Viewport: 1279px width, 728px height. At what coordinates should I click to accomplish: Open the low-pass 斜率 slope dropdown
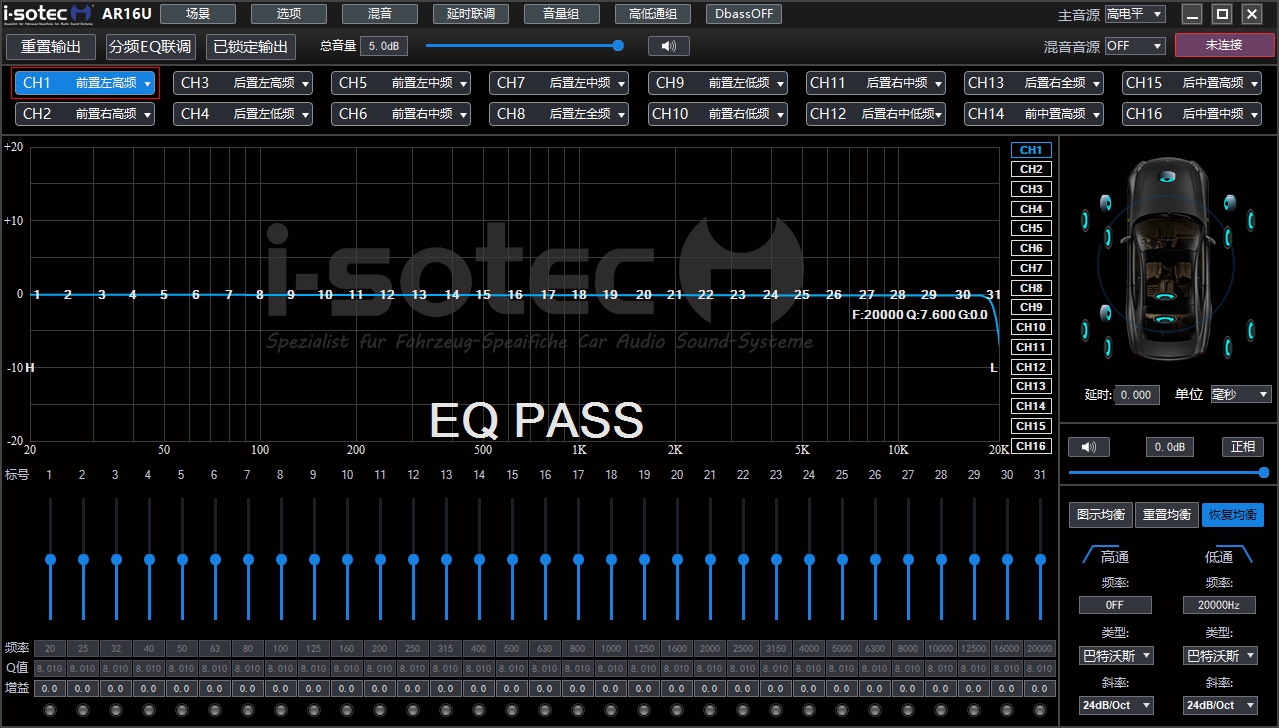click(x=1219, y=705)
